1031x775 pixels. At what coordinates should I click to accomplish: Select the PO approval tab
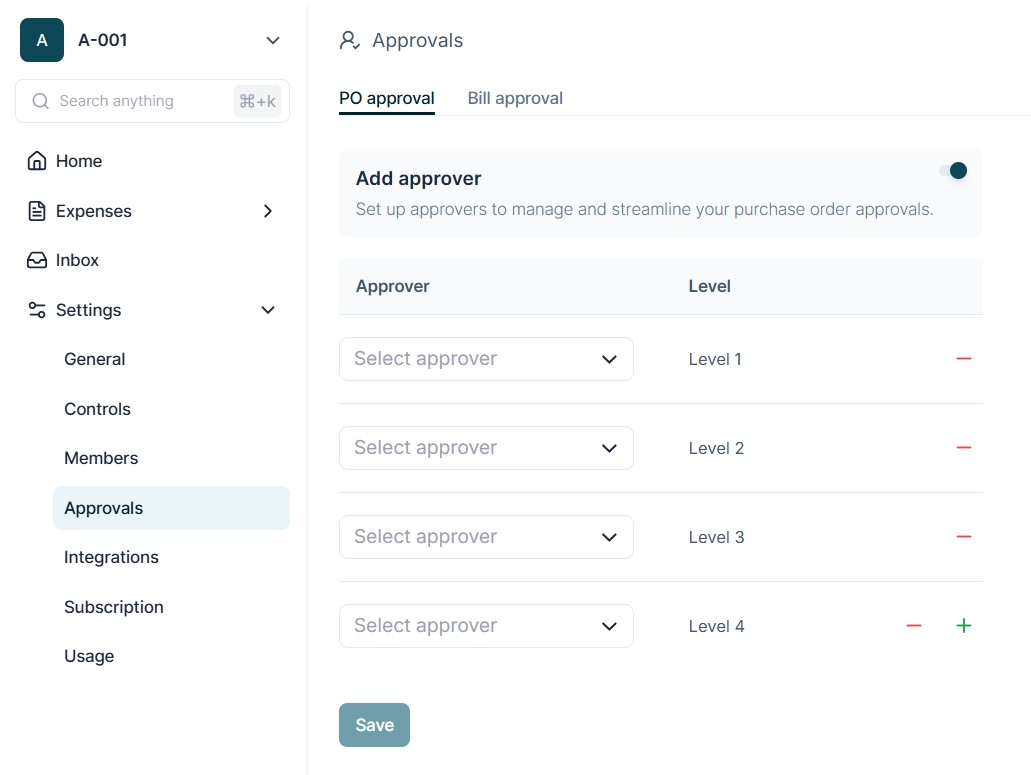(386, 98)
